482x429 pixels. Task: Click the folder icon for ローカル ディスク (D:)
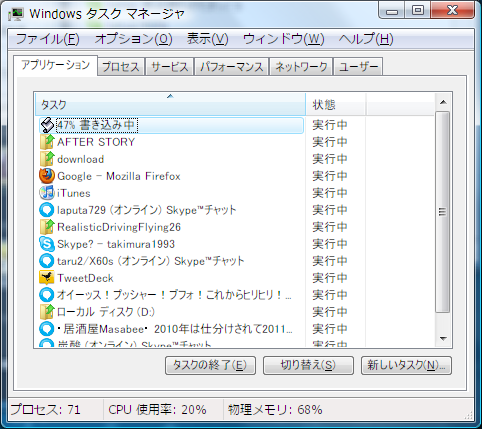(47, 312)
